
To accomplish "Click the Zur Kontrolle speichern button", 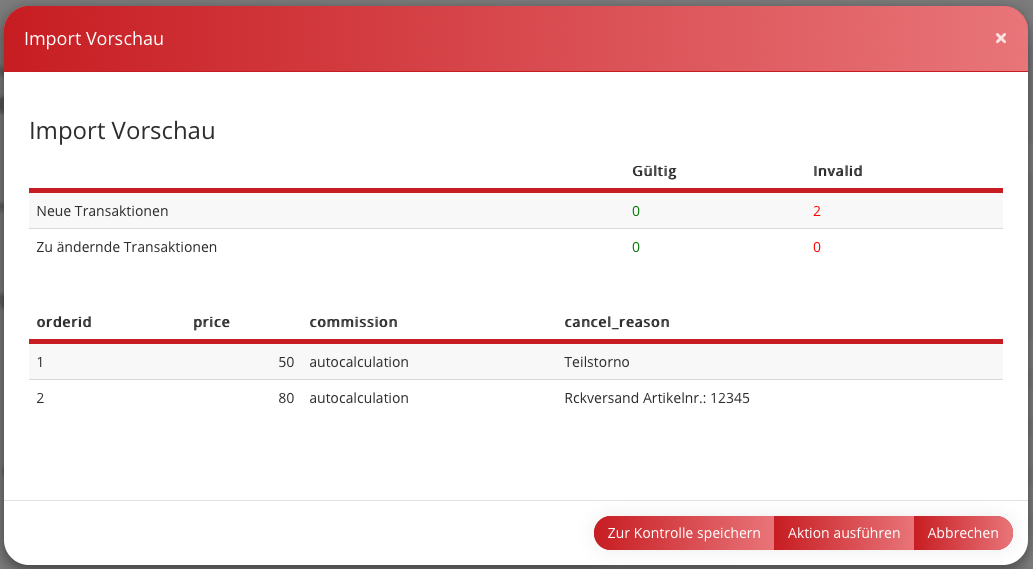I will 684,533.
